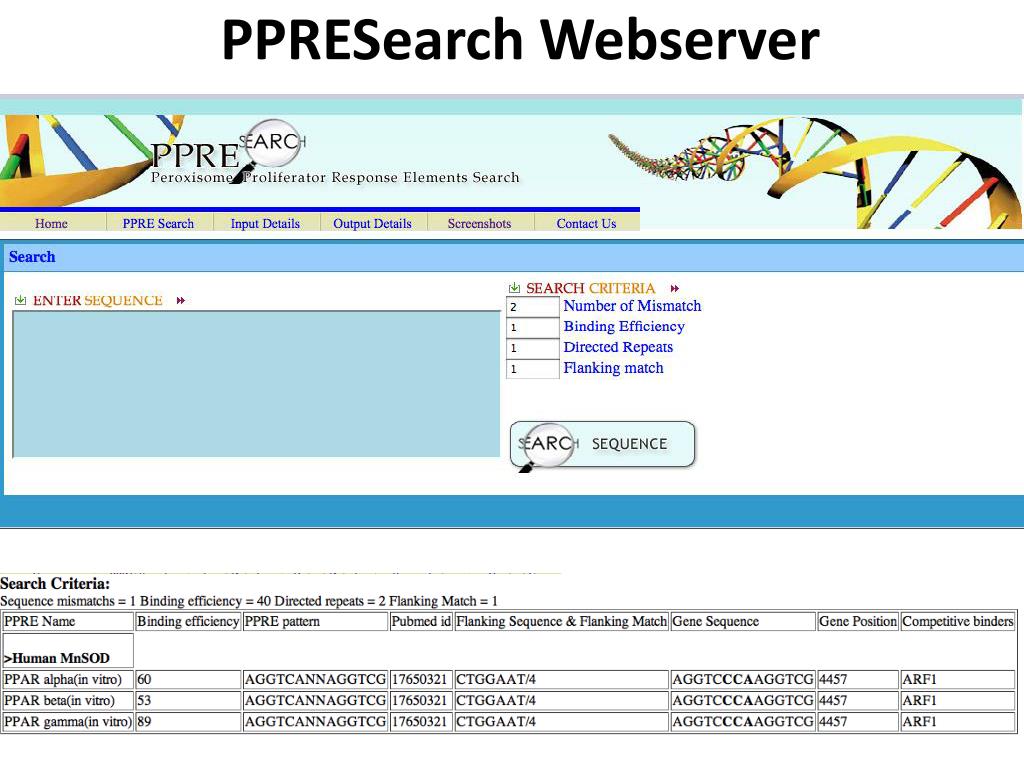
Task: Select the PPAR gamma(in vitro) cell
Action: click(68, 722)
